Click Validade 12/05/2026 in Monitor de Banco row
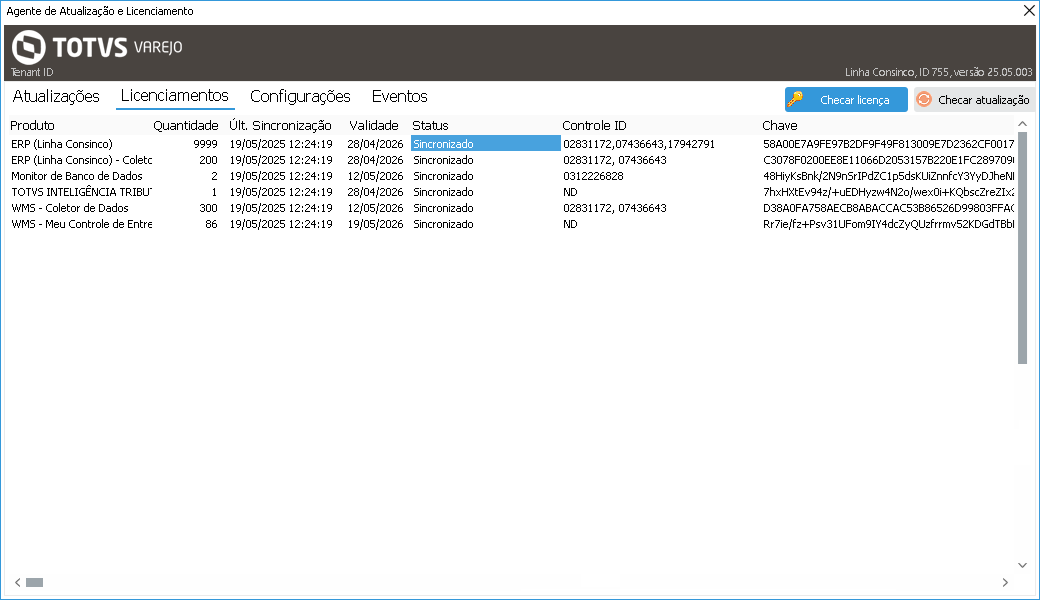The width and height of the screenshot is (1040, 600). [x=375, y=176]
